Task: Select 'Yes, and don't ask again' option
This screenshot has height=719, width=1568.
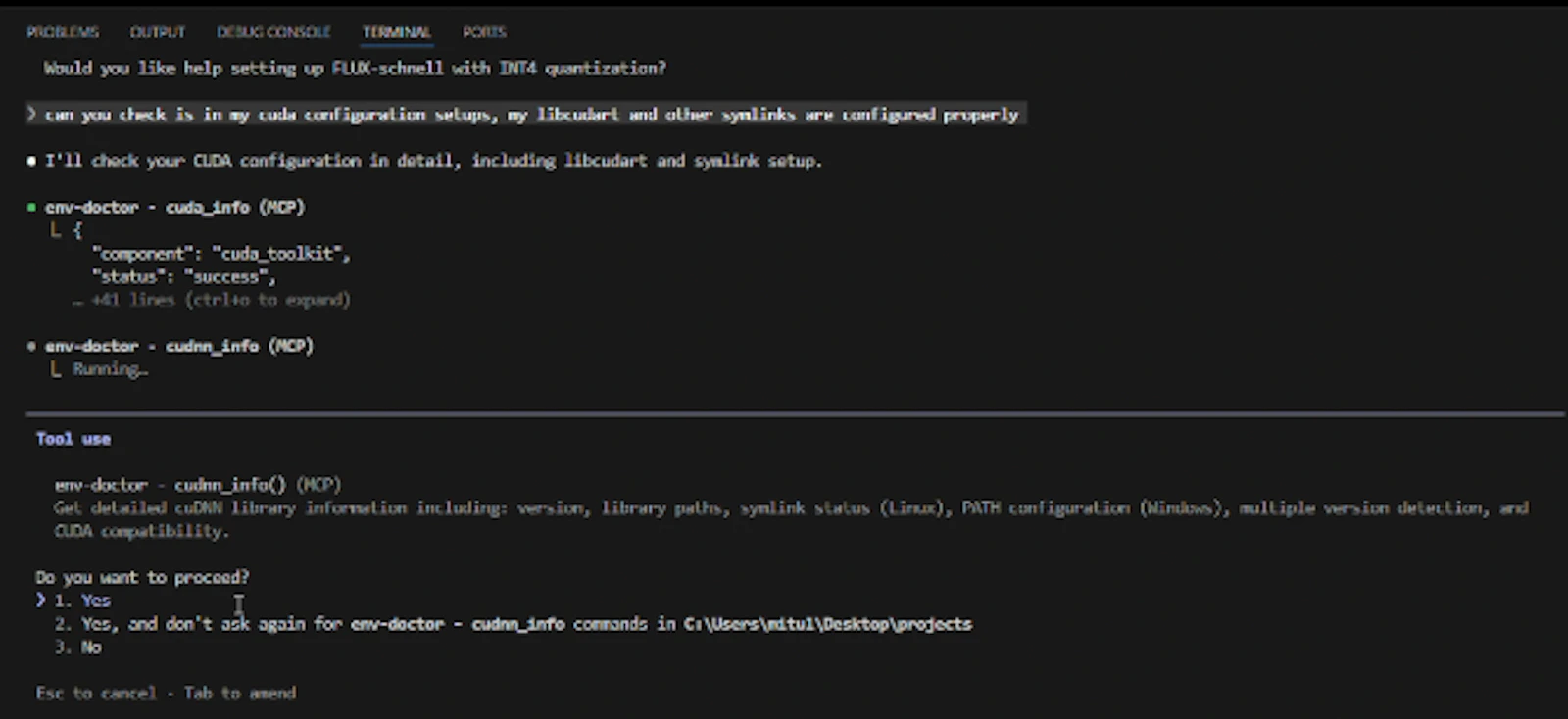Action: pyautogui.click(x=513, y=624)
